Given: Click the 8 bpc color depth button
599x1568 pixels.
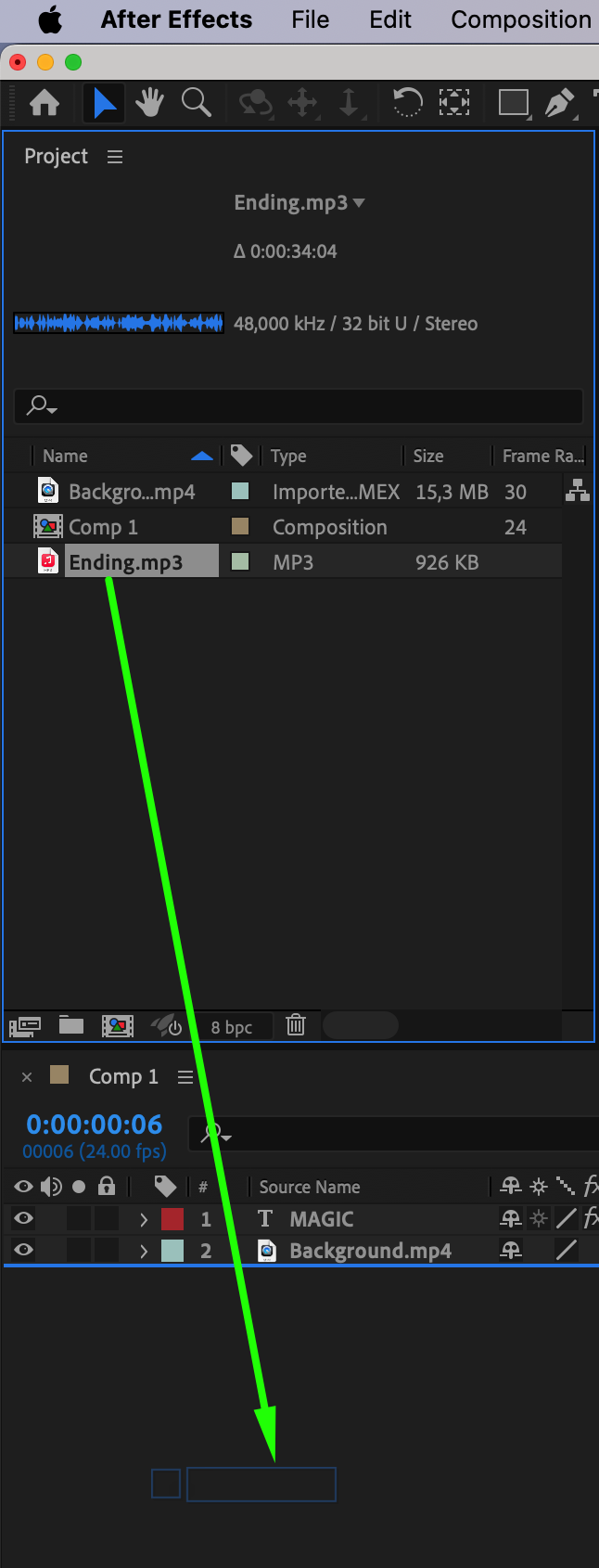Looking at the screenshot, I should point(232,1027).
